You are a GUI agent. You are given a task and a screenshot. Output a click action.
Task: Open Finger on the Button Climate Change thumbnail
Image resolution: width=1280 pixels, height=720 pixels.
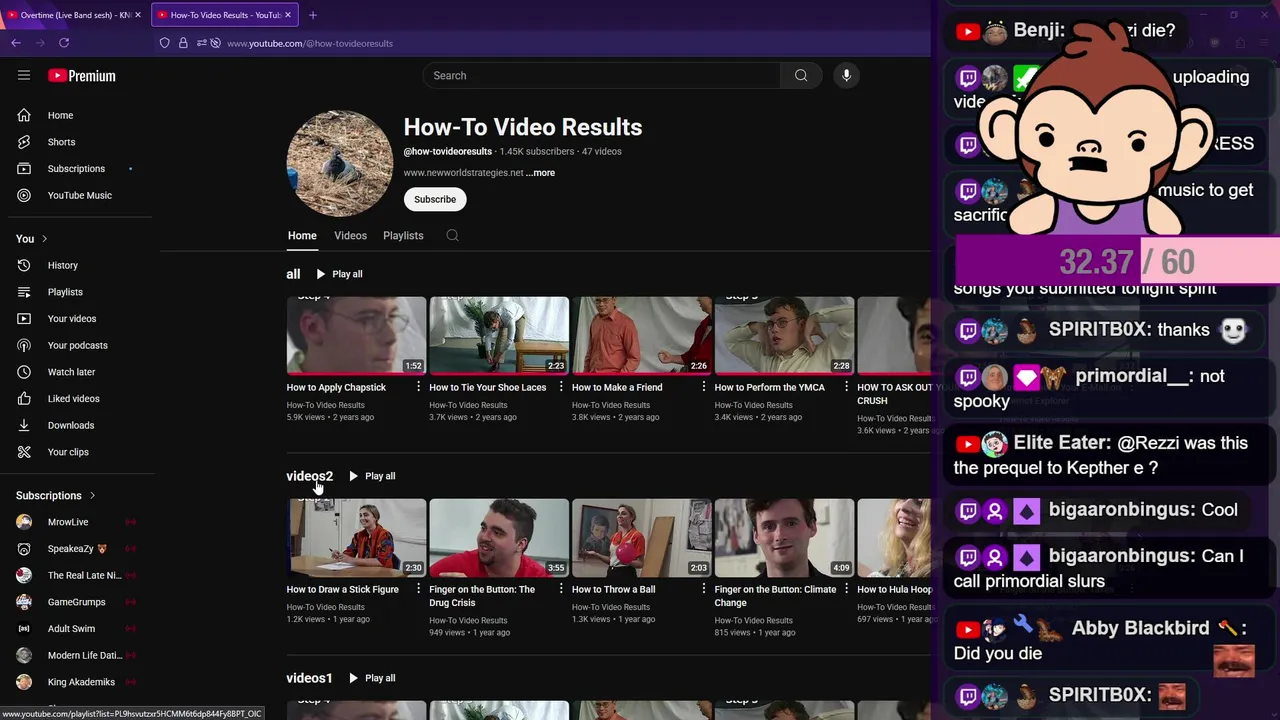pos(784,537)
